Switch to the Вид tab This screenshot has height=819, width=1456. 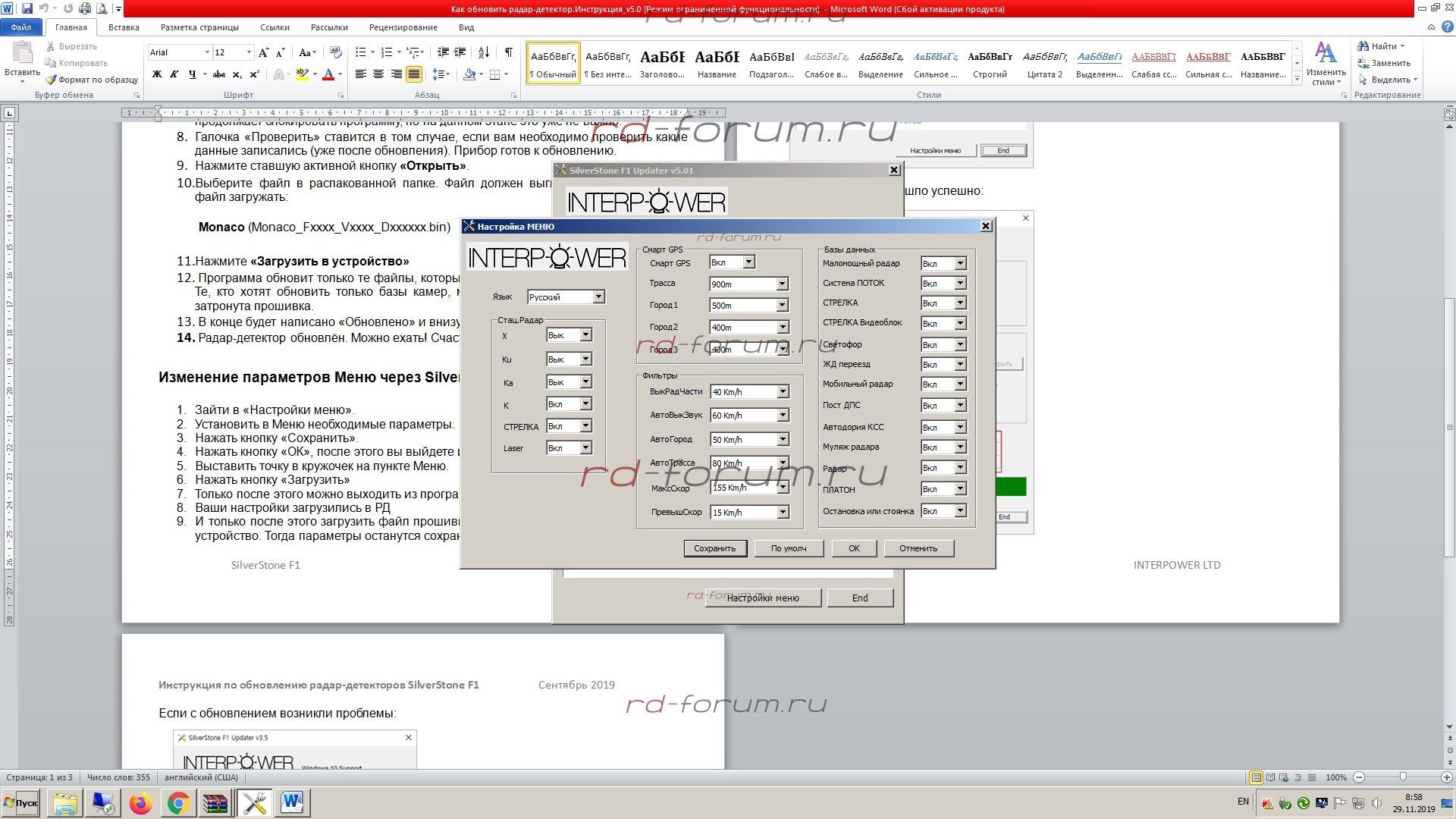click(466, 27)
